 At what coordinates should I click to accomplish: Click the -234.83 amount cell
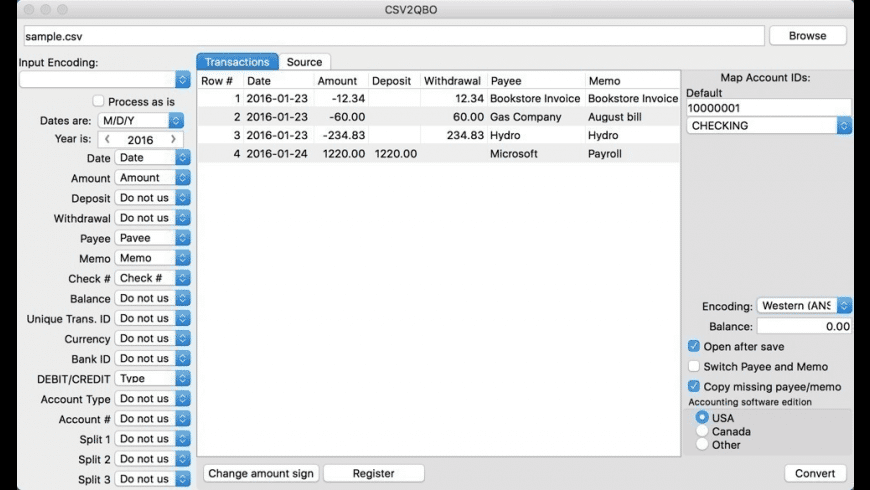click(341, 135)
